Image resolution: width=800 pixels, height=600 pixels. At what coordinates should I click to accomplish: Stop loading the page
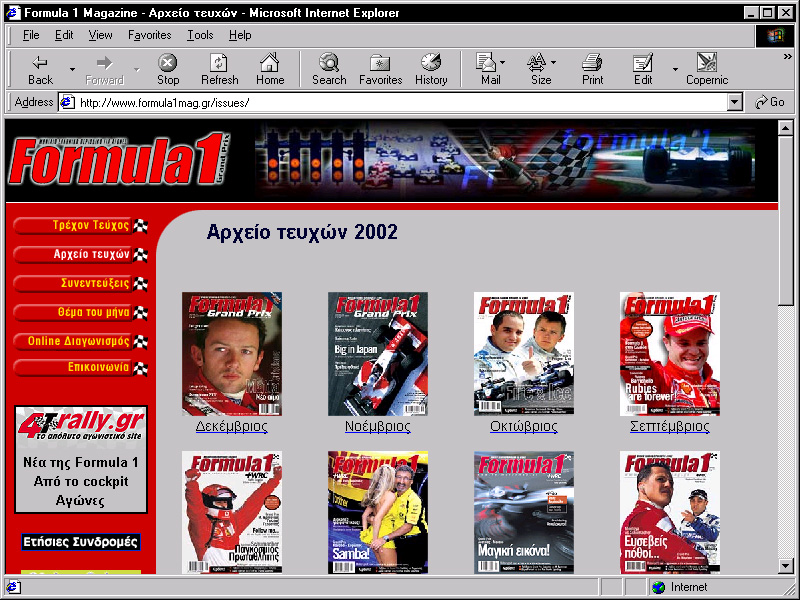click(168, 69)
